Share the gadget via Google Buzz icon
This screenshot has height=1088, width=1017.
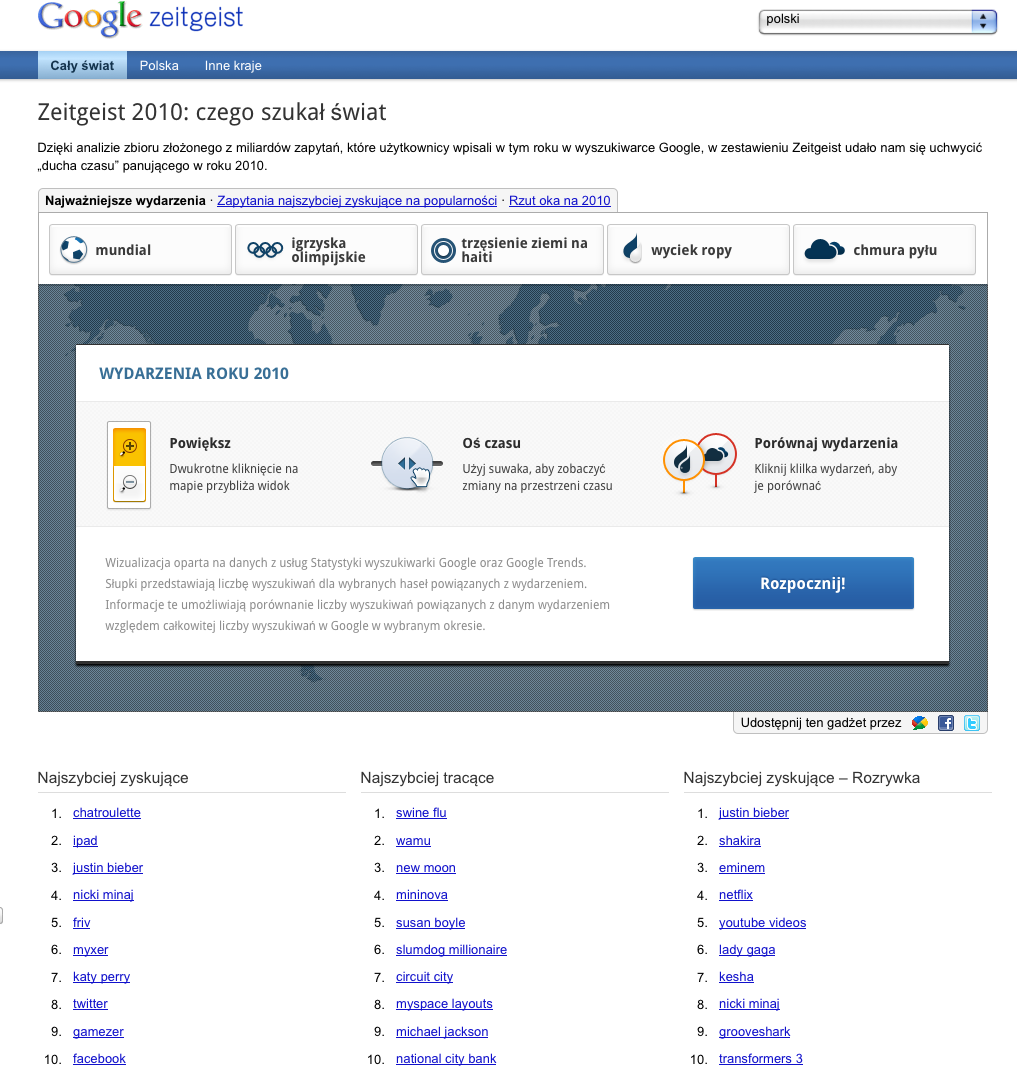[x=920, y=723]
